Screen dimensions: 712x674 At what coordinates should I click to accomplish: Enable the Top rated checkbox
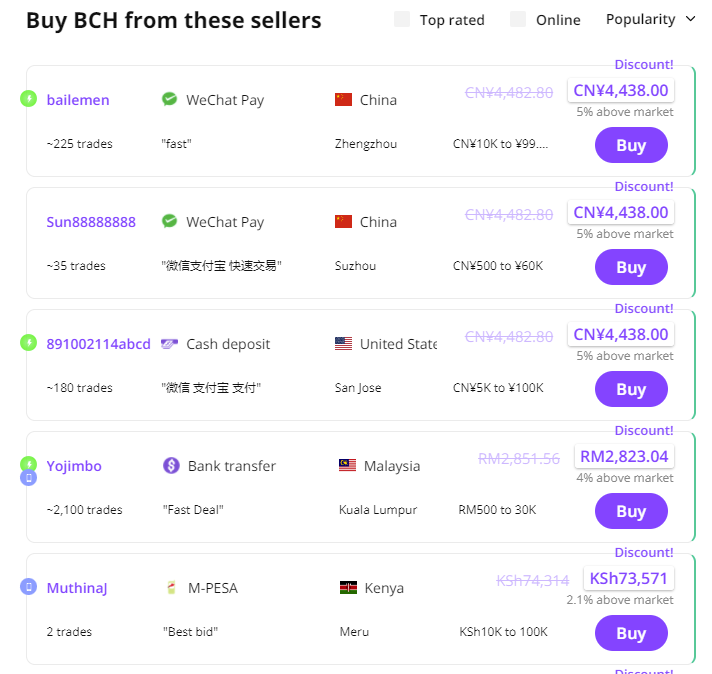pos(402,20)
